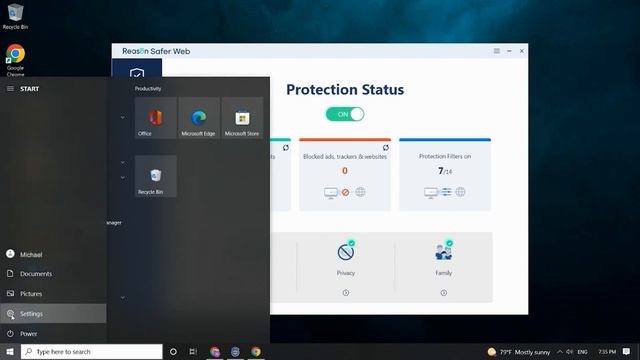
Task: Open the Microsoft Store tile
Action: 242,118
